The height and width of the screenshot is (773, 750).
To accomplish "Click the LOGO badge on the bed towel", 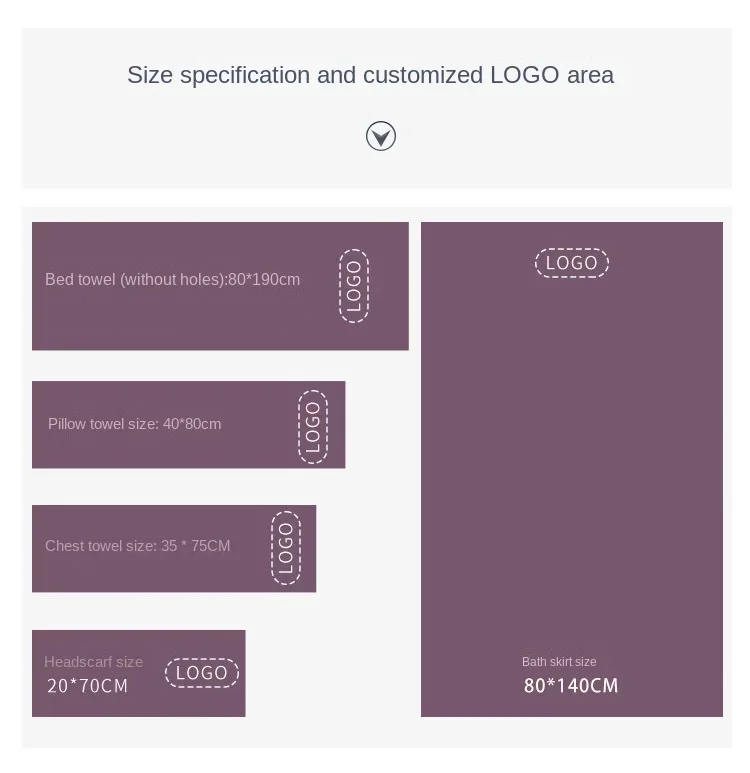I will click(354, 286).
